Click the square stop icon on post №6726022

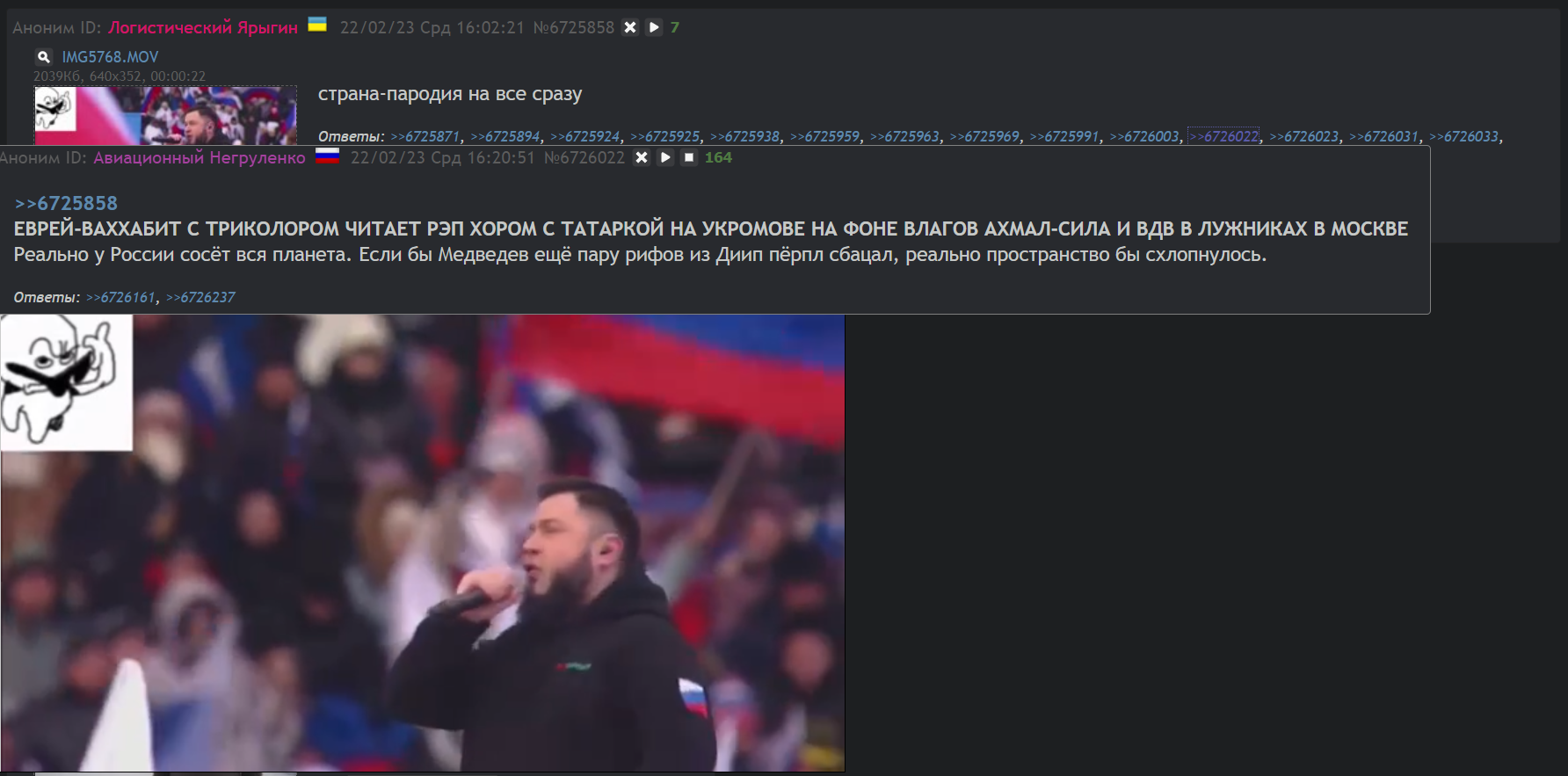(x=689, y=157)
